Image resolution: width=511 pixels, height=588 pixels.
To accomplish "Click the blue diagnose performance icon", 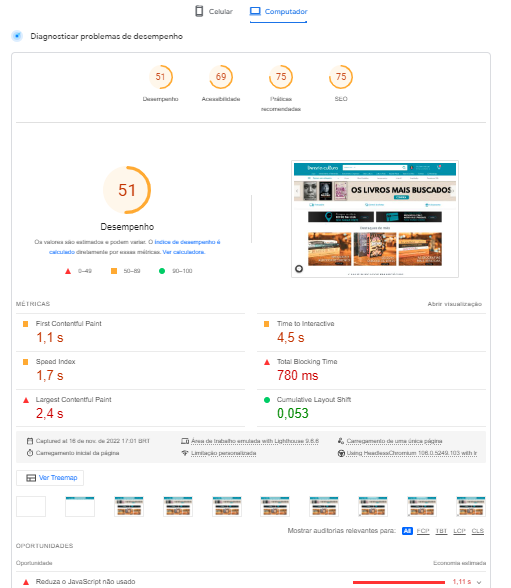I will (x=17, y=36).
